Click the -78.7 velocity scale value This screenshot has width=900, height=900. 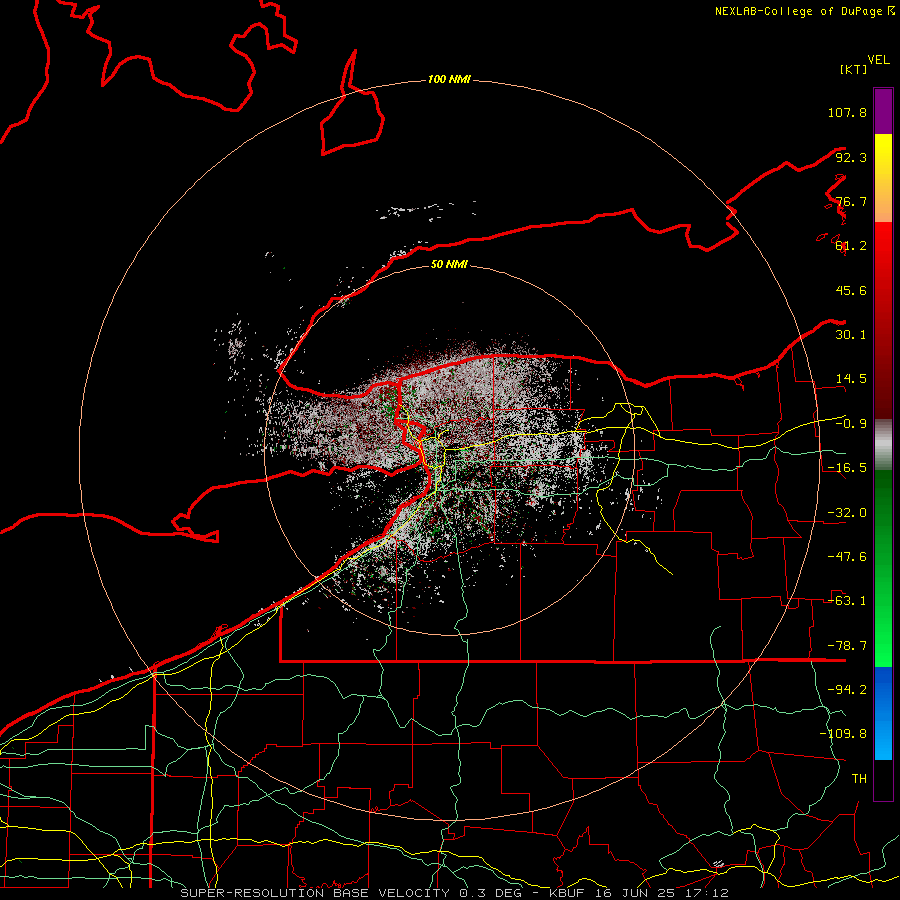[847, 646]
